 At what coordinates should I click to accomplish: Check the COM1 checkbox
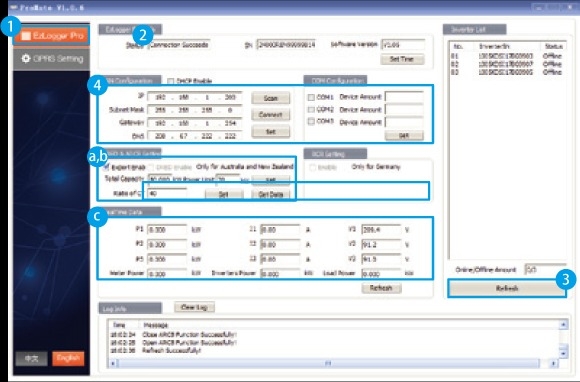point(311,97)
